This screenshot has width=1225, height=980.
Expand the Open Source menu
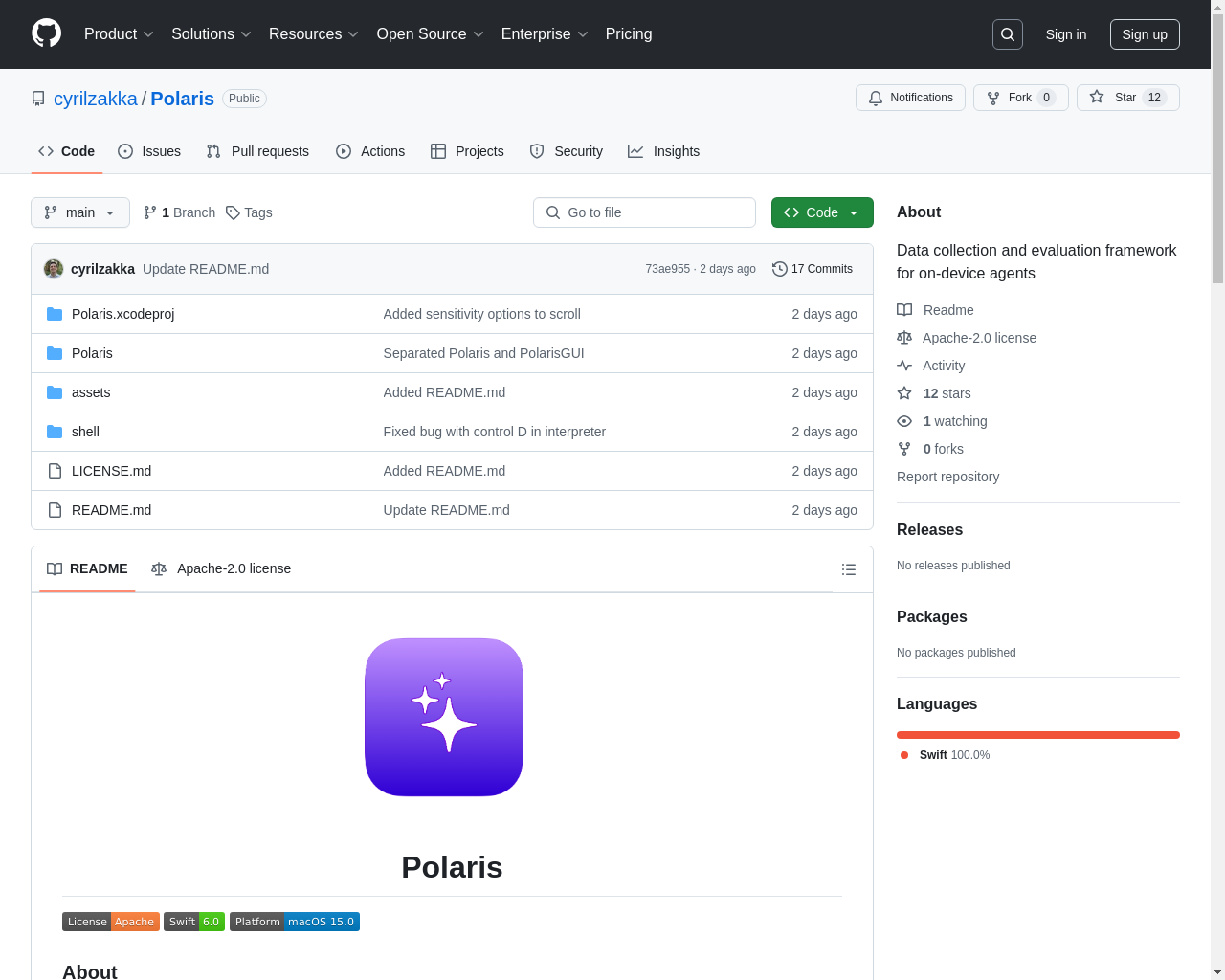431,34
